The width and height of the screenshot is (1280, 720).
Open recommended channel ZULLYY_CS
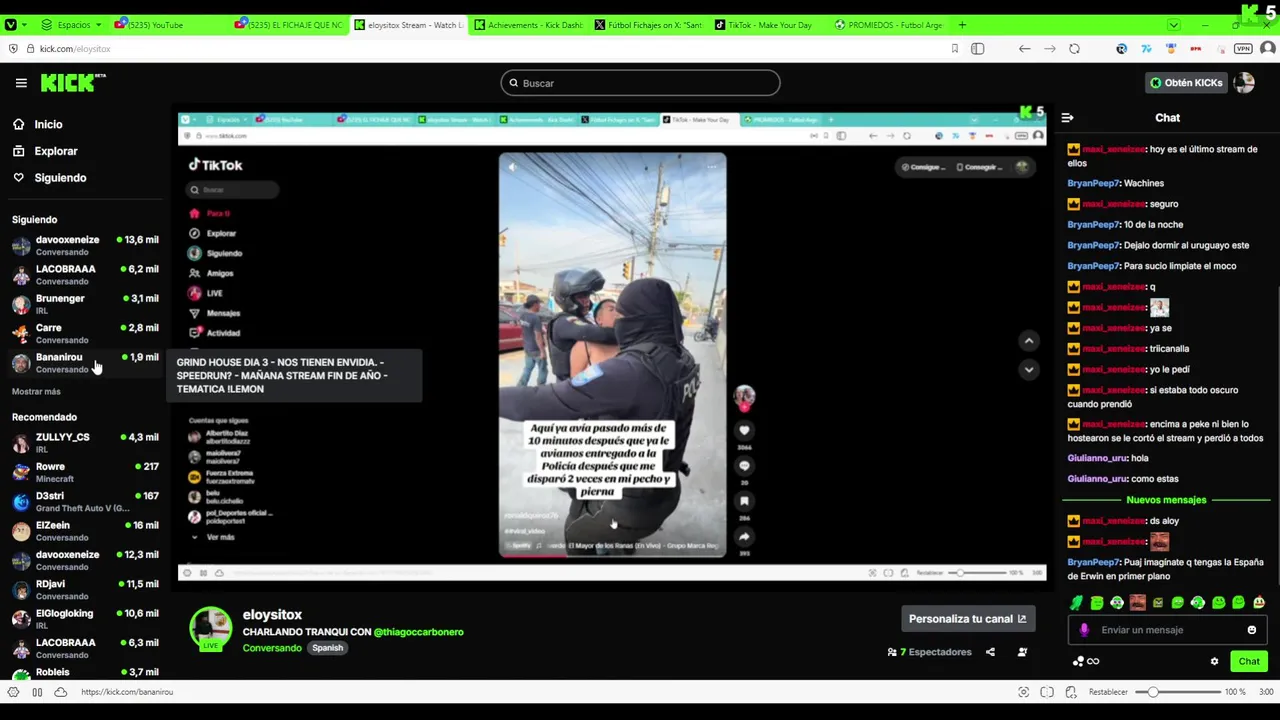85,443
